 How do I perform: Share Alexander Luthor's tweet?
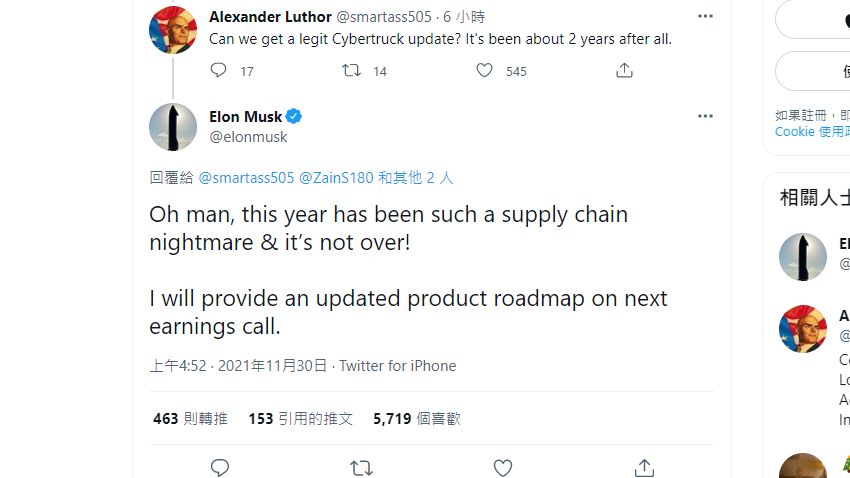[624, 70]
